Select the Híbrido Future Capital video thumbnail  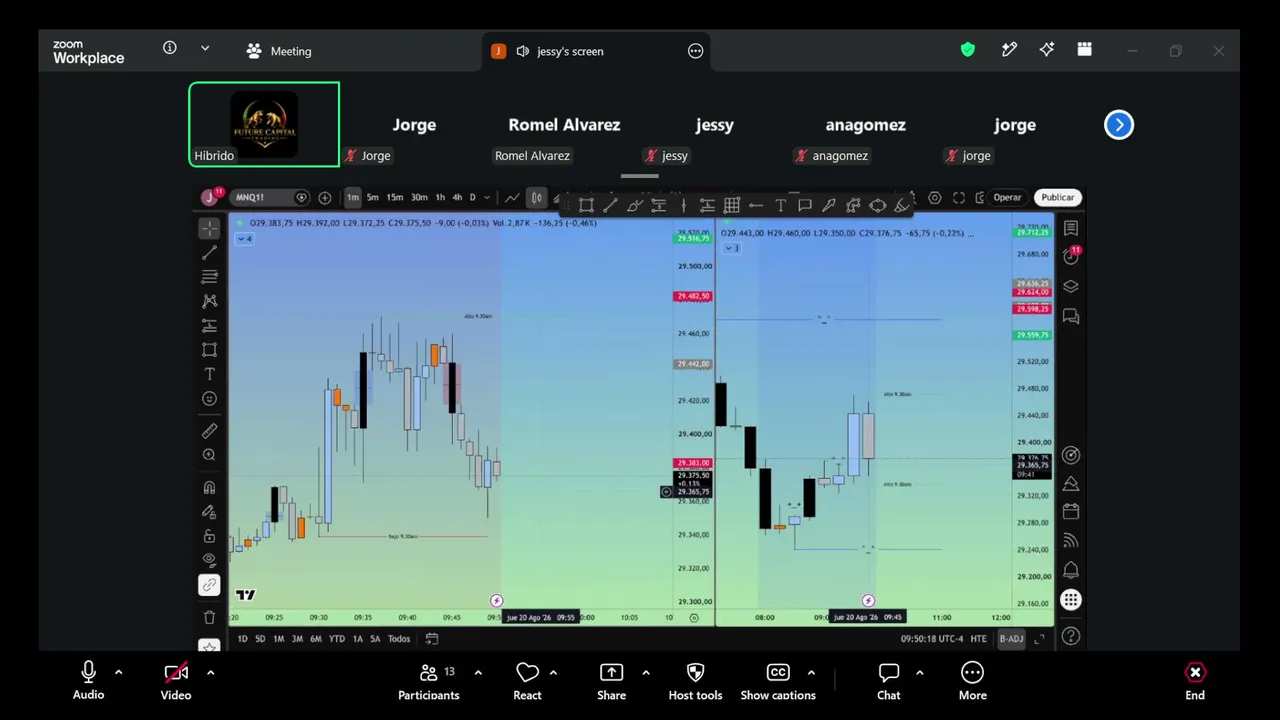(264, 124)
